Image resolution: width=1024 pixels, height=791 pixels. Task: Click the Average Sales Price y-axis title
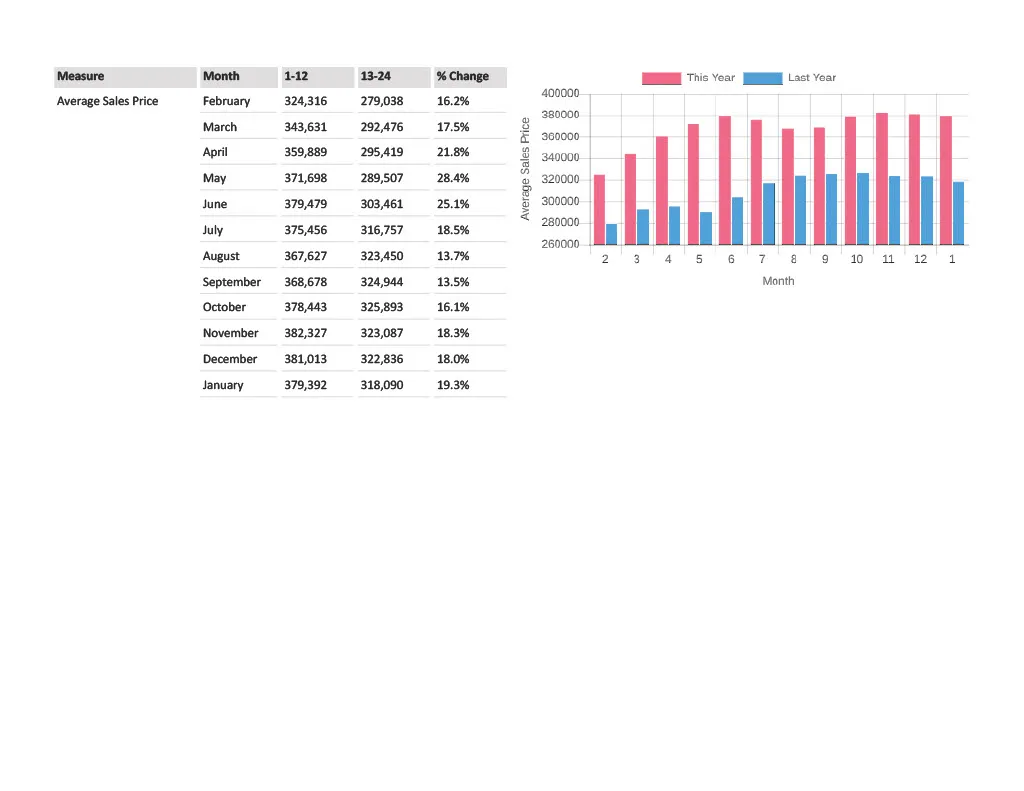pyautogui.click(x=525, y=169)
